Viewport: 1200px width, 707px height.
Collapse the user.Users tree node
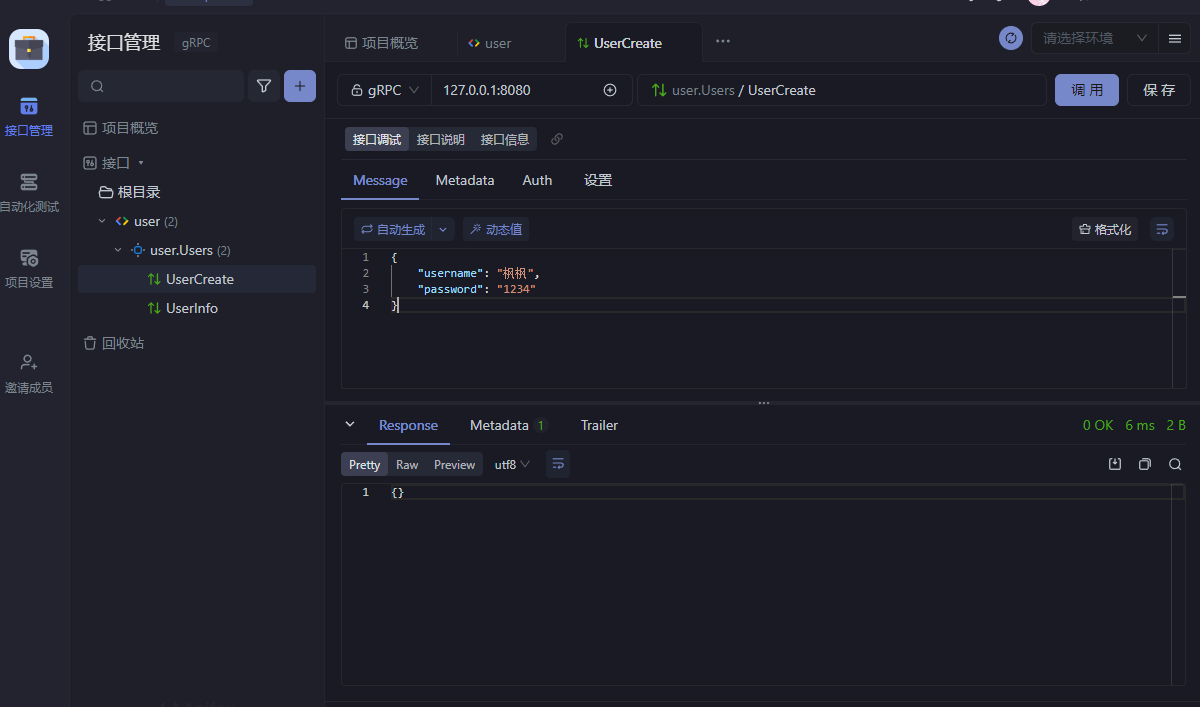pyautogui.click(x=118, y=250)
